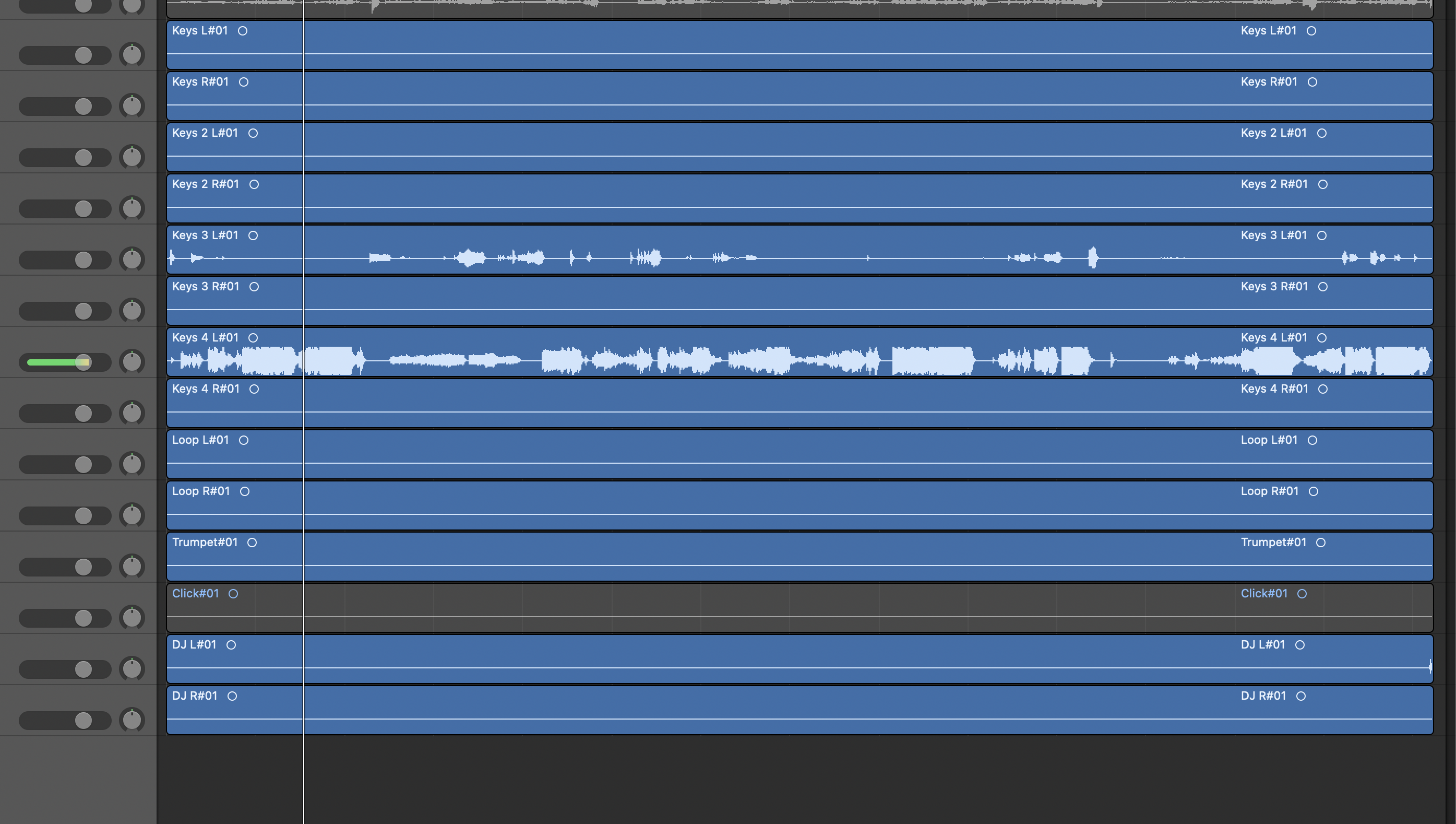Click the green-metered volume slider on Keys 4 L#01 track

(x=65, y=362)
